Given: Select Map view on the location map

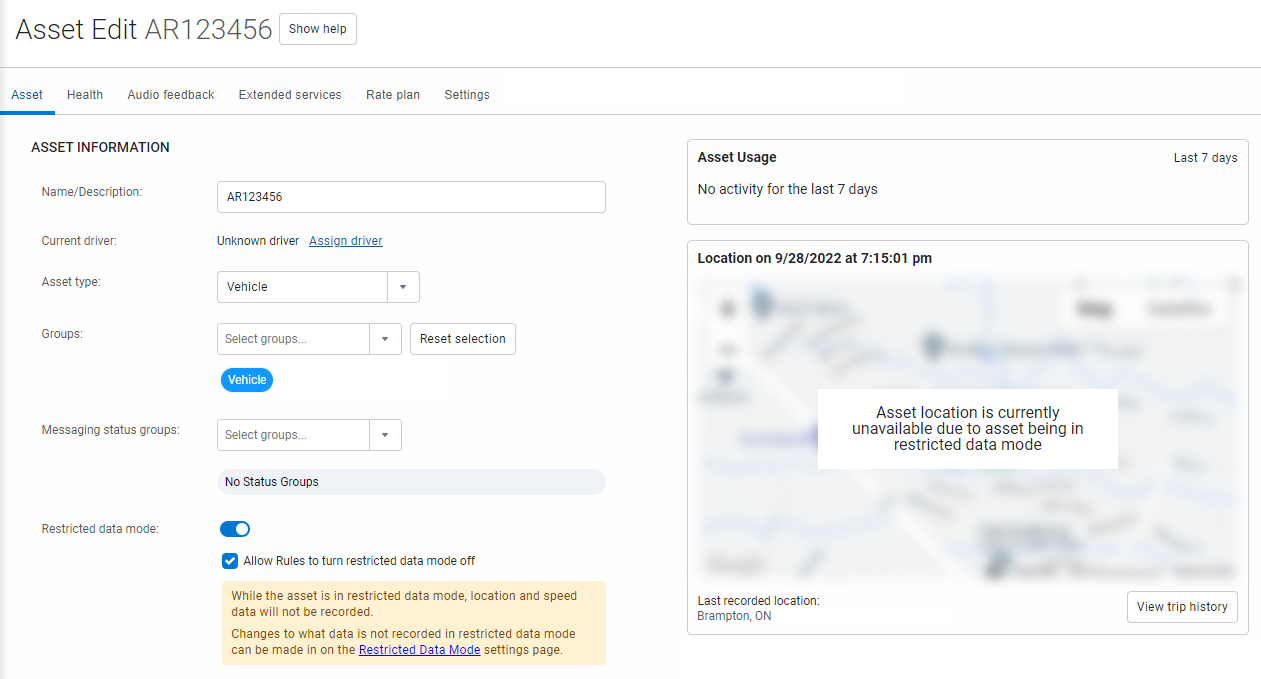Looking at the screenshot, I should coord(1096,309).
